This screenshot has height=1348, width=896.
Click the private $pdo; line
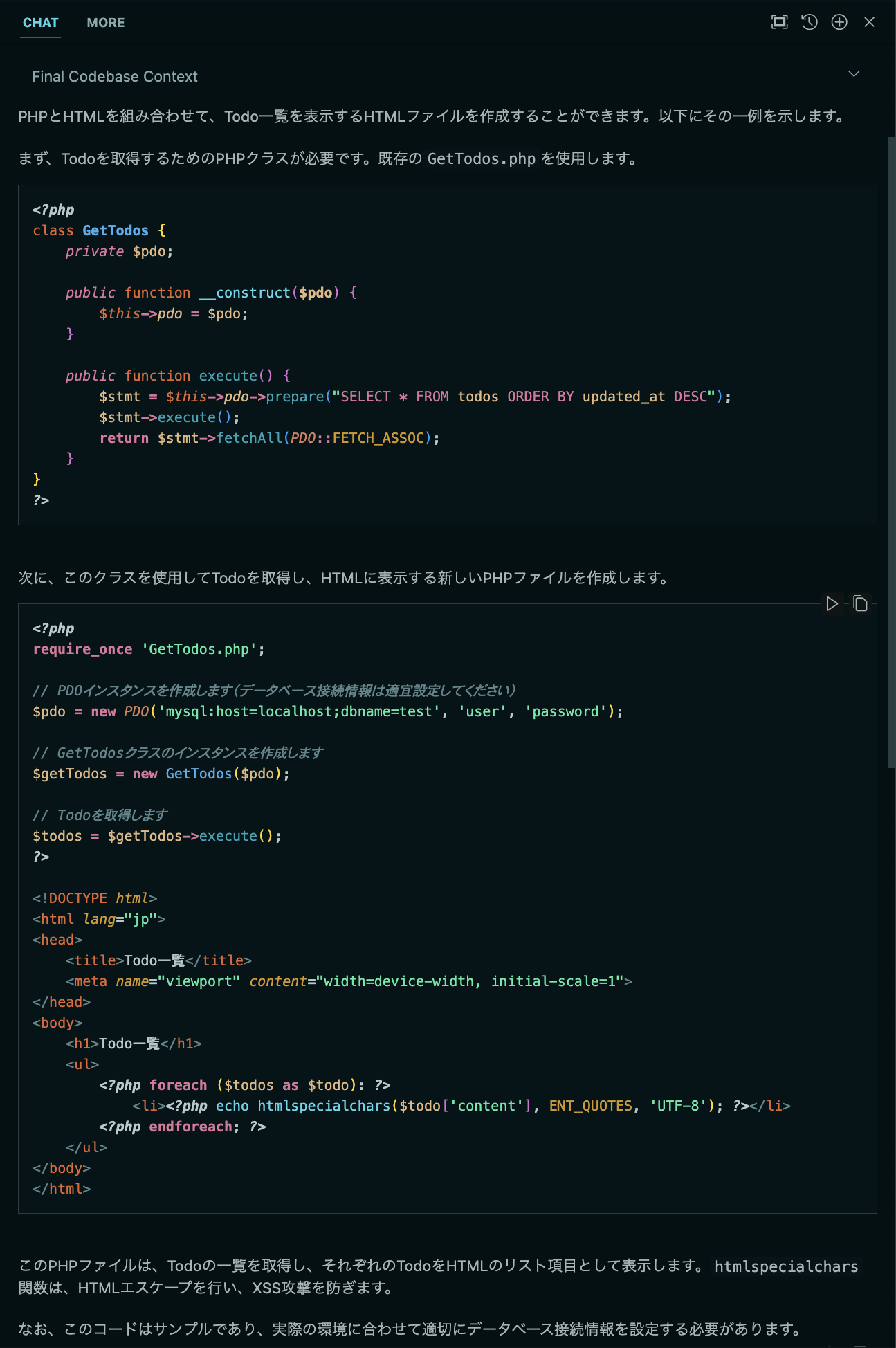[x=119, y=251]
